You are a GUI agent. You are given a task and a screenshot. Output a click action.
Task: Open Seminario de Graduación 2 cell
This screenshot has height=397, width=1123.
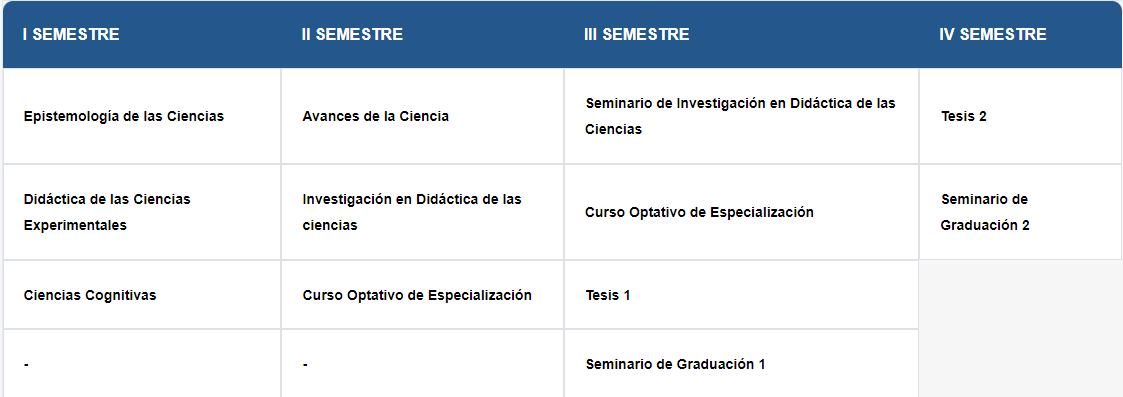[985, 212]
